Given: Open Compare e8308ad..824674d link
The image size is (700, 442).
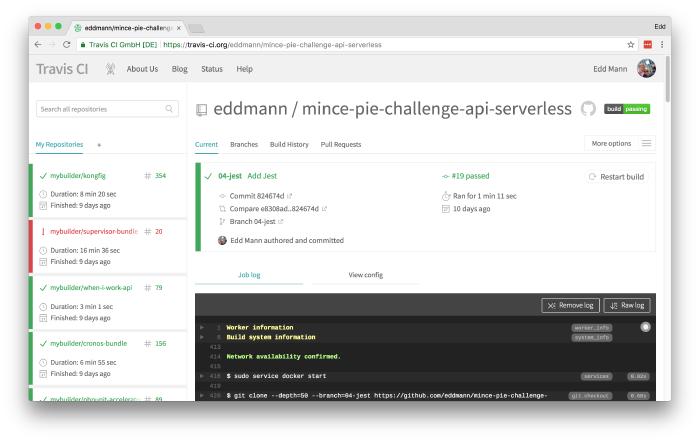Looking at the screenshot, I should (274, 208).
